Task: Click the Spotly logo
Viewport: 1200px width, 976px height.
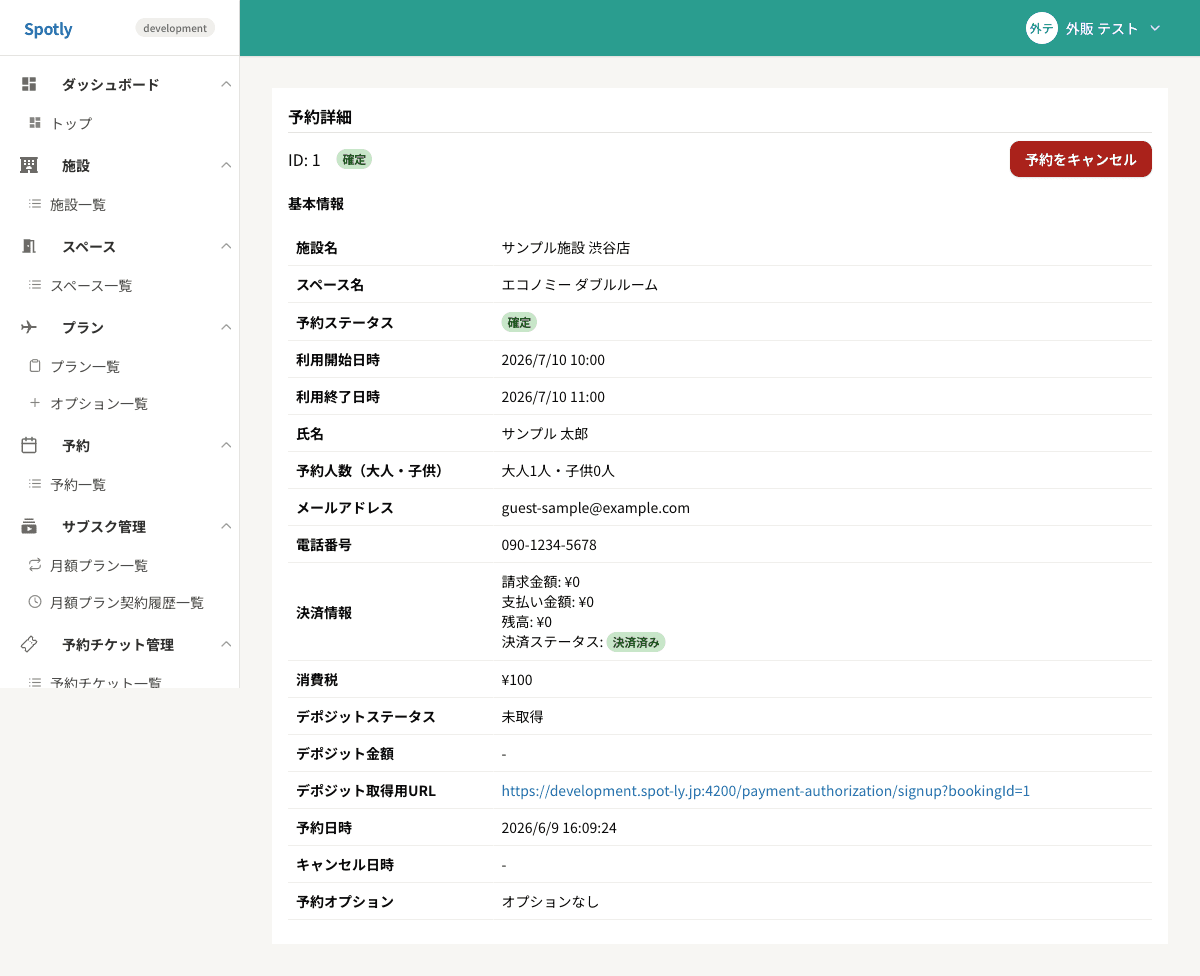Action: pyautogui.click(x=48, y=29)
